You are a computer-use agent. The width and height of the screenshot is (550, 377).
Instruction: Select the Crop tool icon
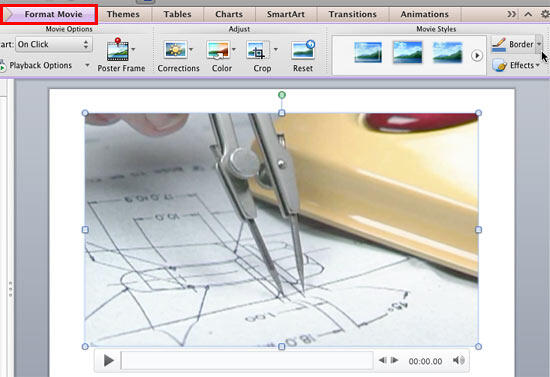tap(258, 50)
